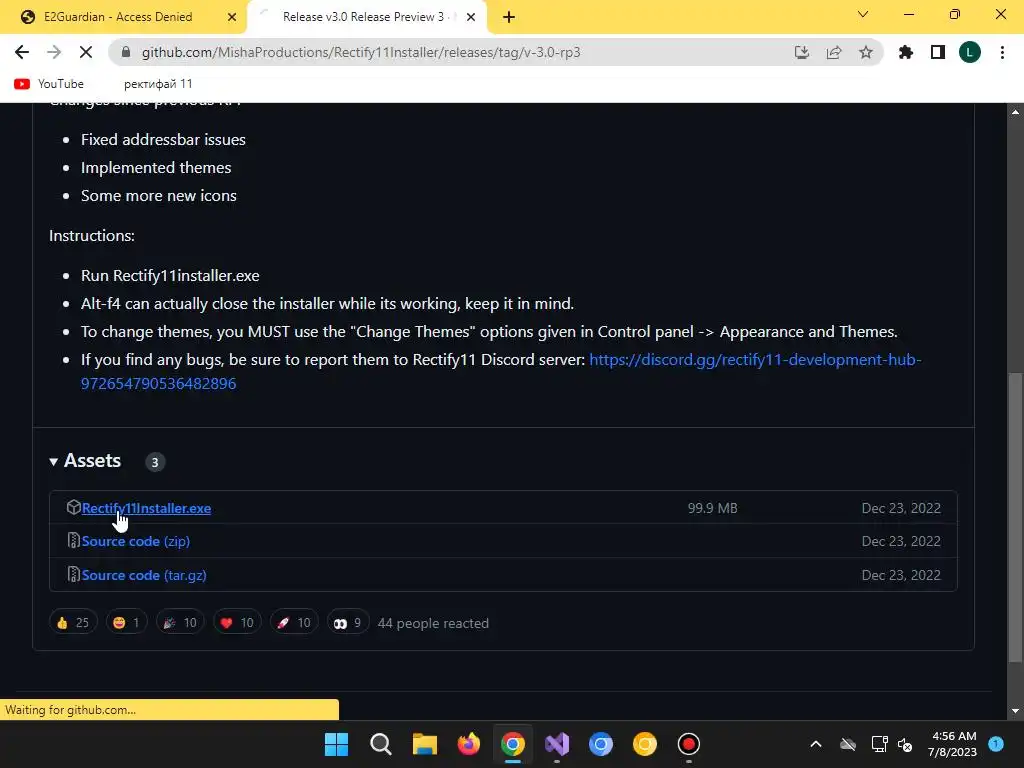Open the Chrome profile avatar L

pyautogui.click(x=970, y=52)
